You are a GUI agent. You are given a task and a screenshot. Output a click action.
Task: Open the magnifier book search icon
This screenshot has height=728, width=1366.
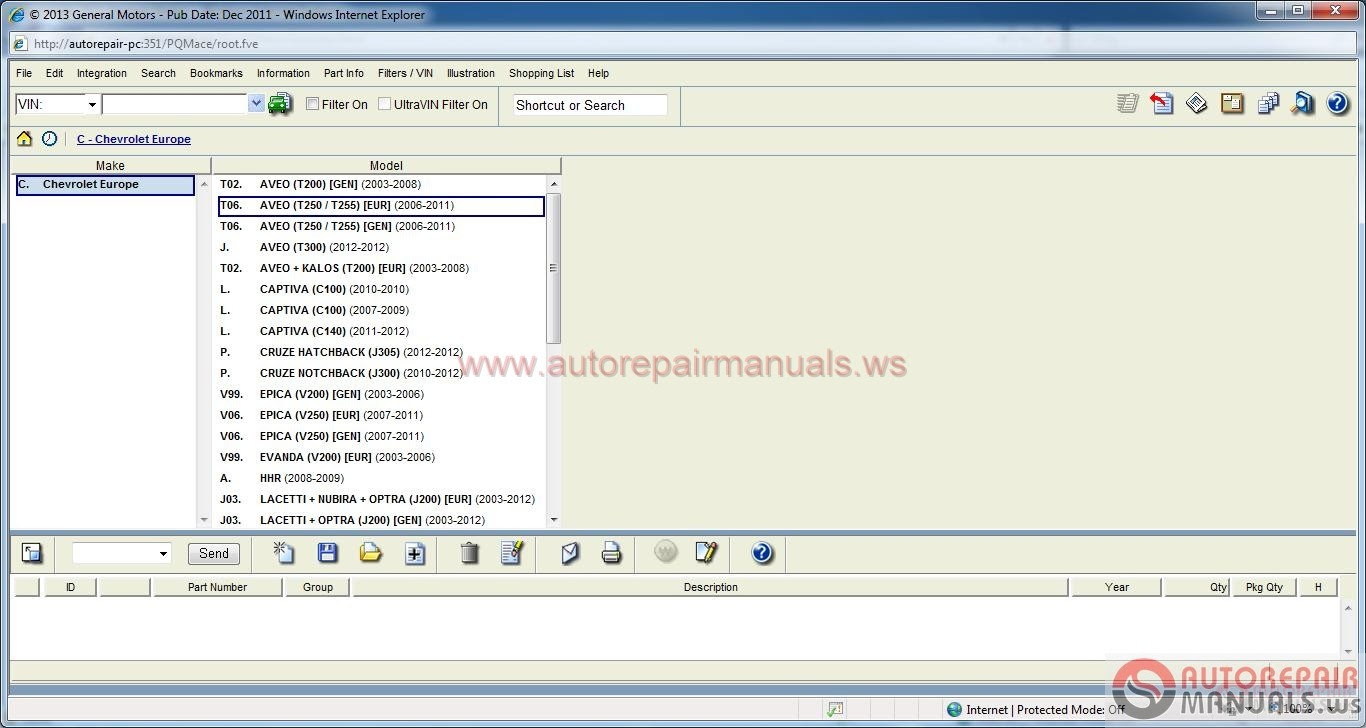1302,103
